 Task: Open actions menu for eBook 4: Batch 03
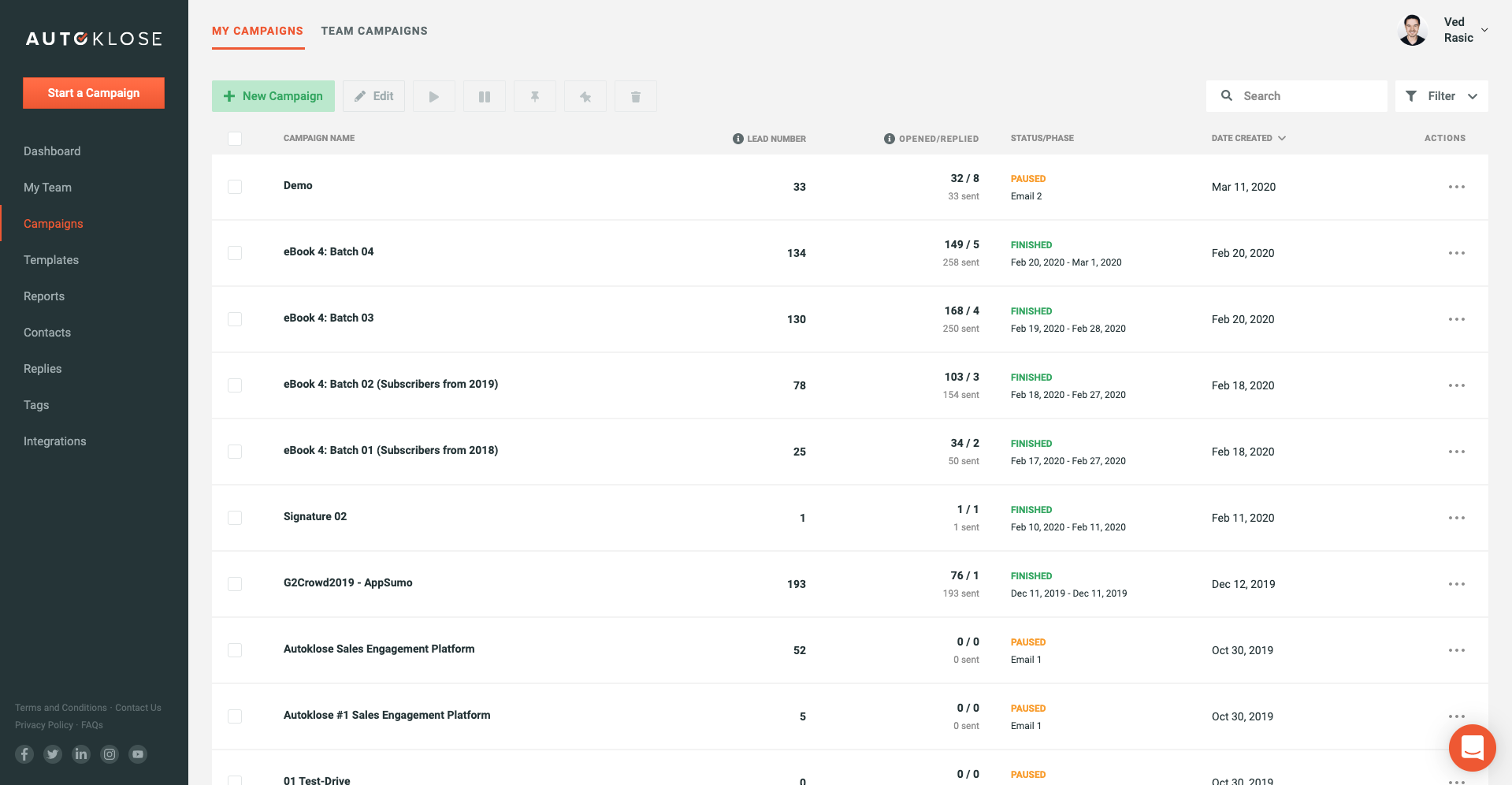1456,319
